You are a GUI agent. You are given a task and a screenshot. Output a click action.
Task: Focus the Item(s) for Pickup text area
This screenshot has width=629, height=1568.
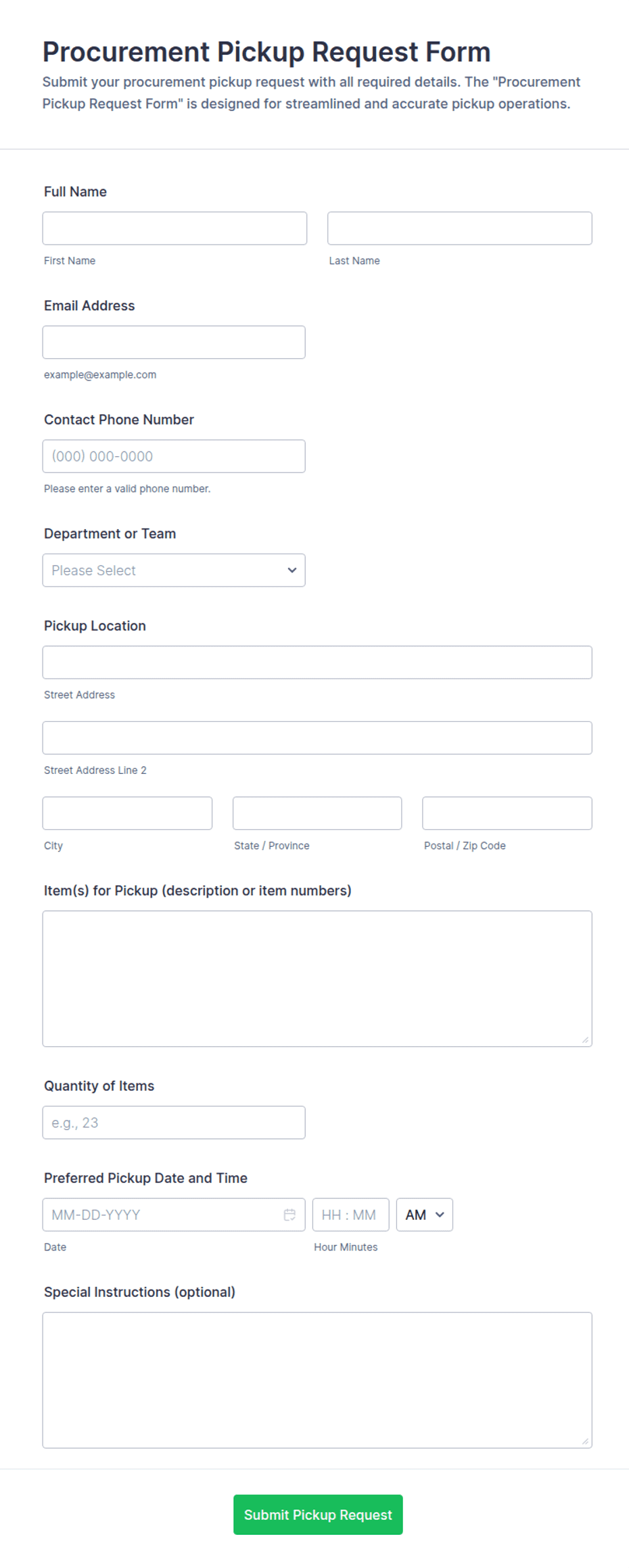317,979
